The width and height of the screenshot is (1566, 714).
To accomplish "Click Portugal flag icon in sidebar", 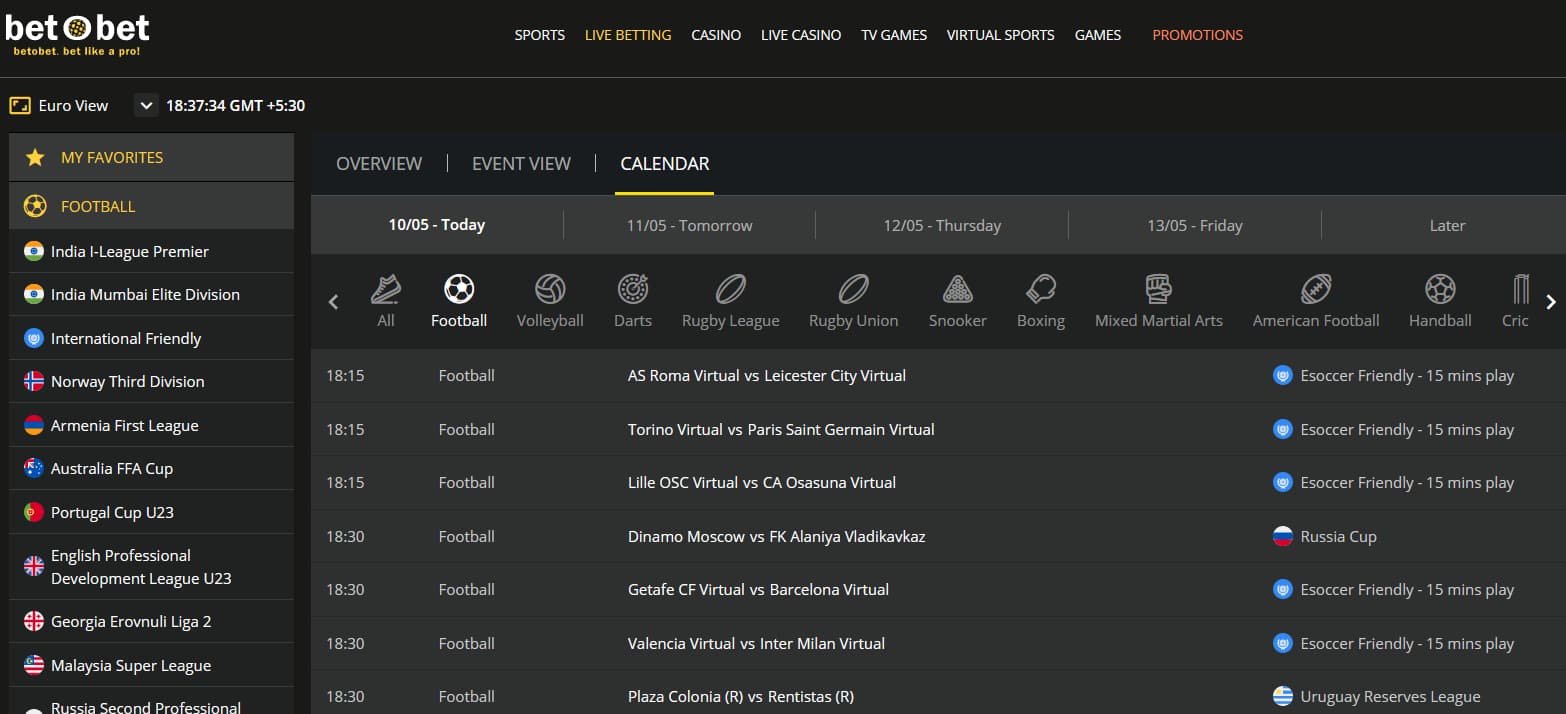I will pos(34,512).
